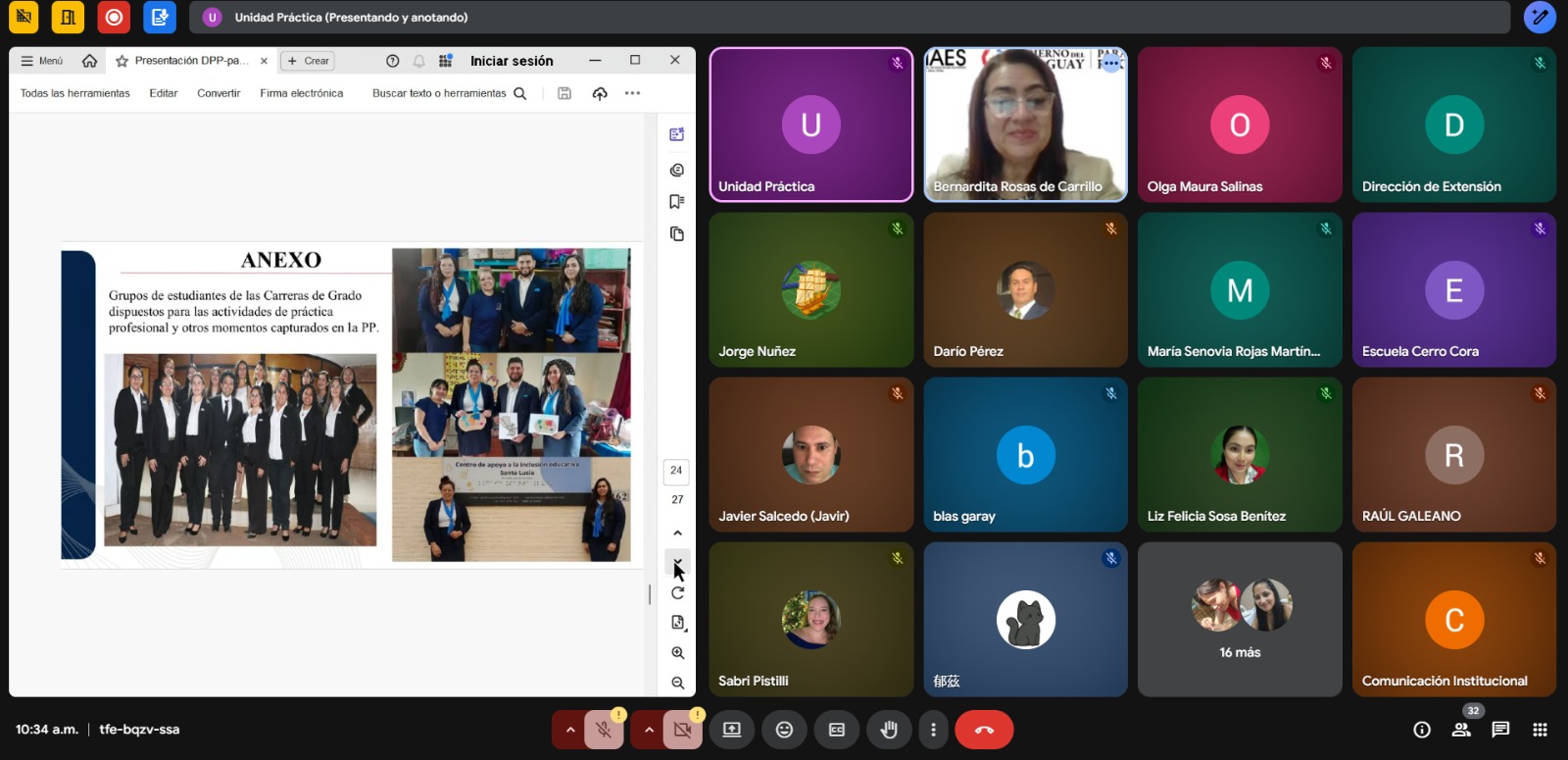Screen dimensions: 1568x760
Task: Click the Crear new tab button
Action: tap(308, 61)
